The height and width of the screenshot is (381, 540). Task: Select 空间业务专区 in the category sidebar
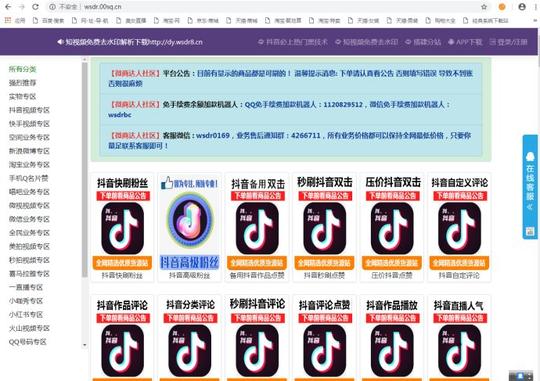[29, 137]
